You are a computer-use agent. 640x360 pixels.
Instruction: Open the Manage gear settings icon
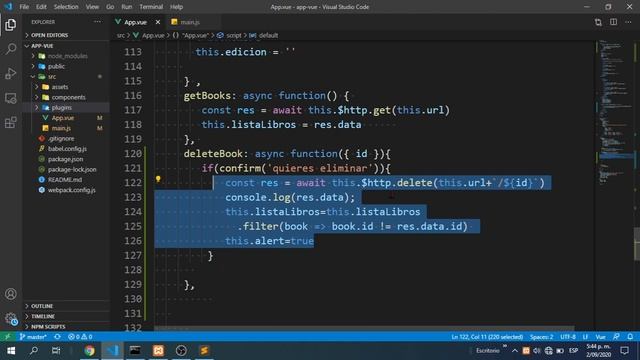11,318
